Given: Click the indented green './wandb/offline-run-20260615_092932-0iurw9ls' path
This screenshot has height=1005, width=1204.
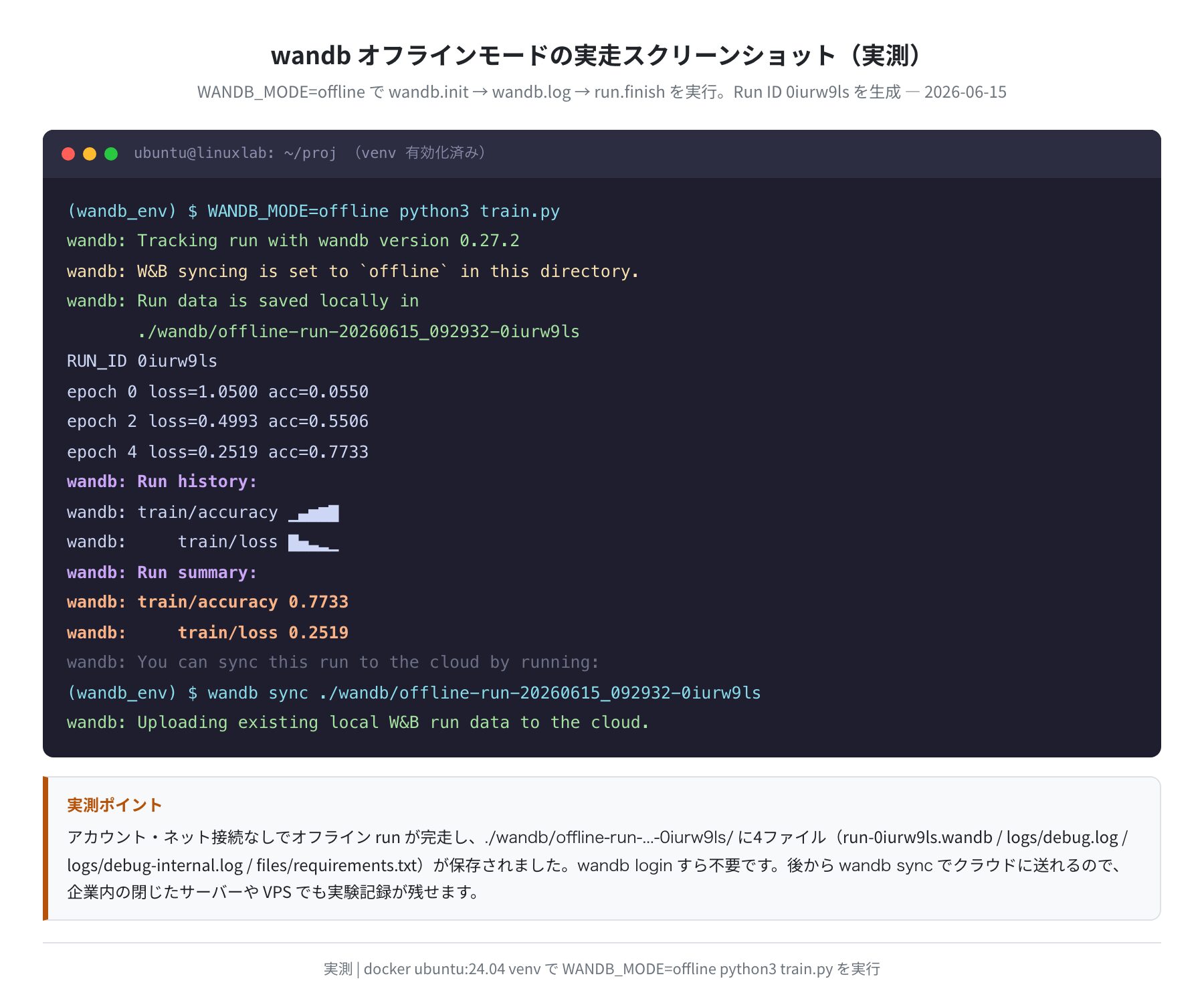Looking at the screenshot, I should (x=358, y=332).
